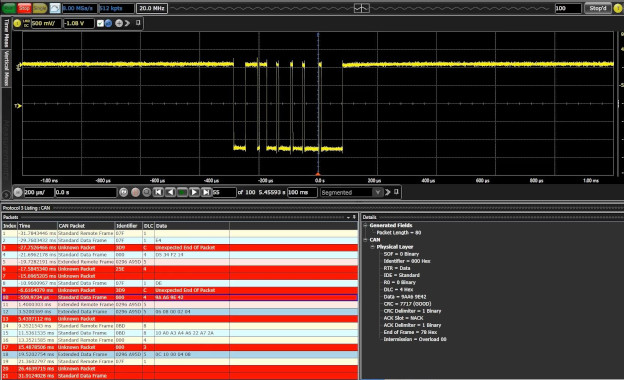Click the channel toolbar pin icon

(x=138, y=23)
